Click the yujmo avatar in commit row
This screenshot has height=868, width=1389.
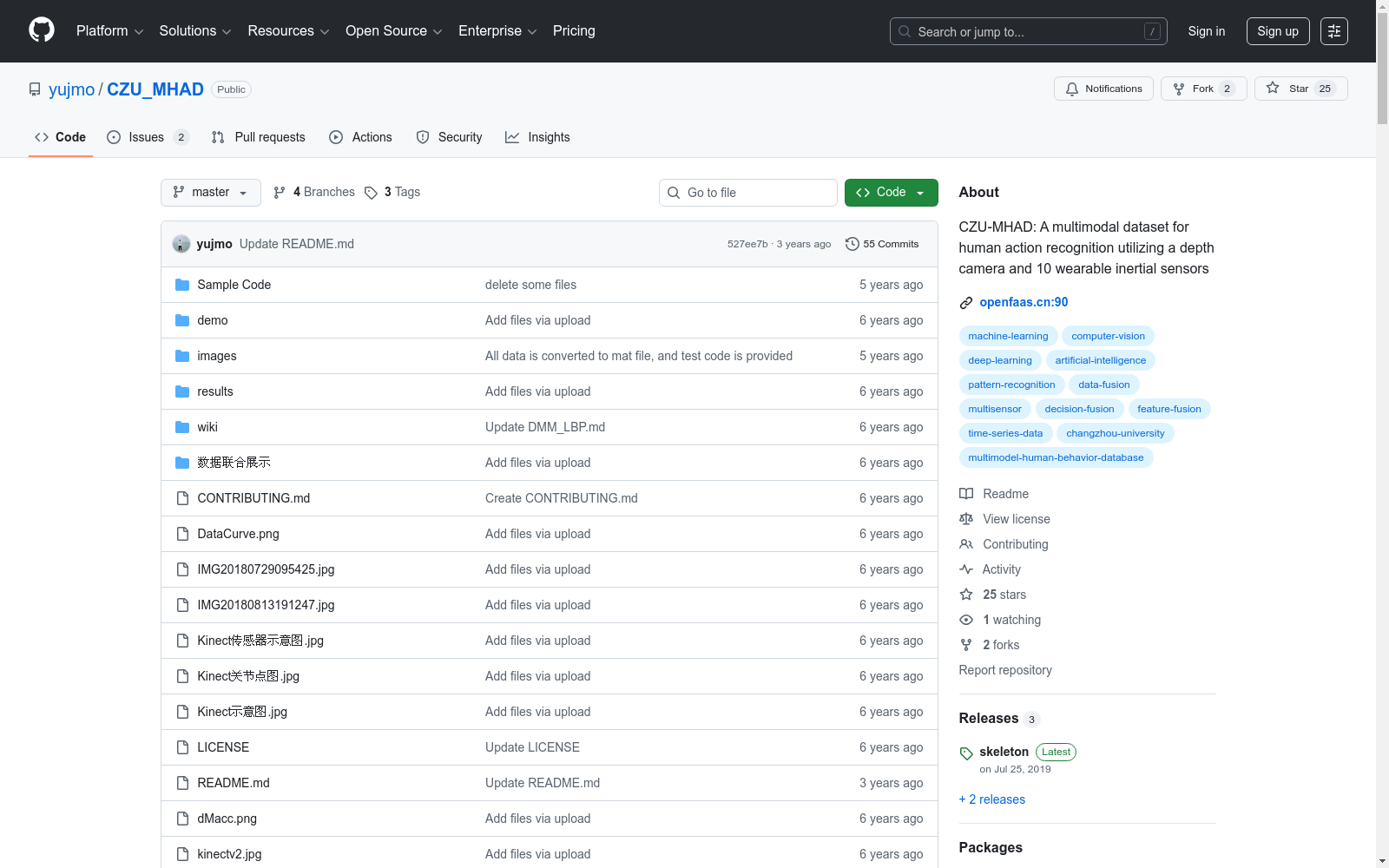pyautogui.click(x=181, y=244)
